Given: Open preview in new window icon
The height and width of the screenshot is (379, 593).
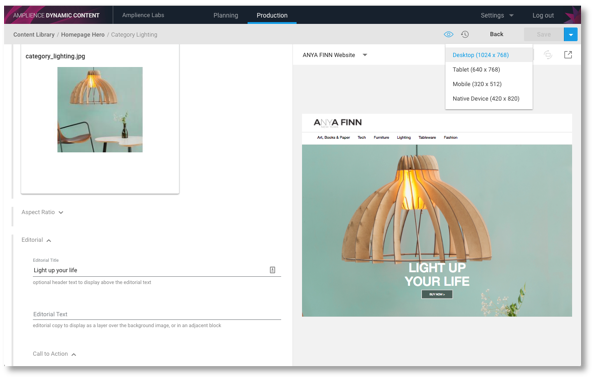Looking at the screenshot, I should [568, 55].
